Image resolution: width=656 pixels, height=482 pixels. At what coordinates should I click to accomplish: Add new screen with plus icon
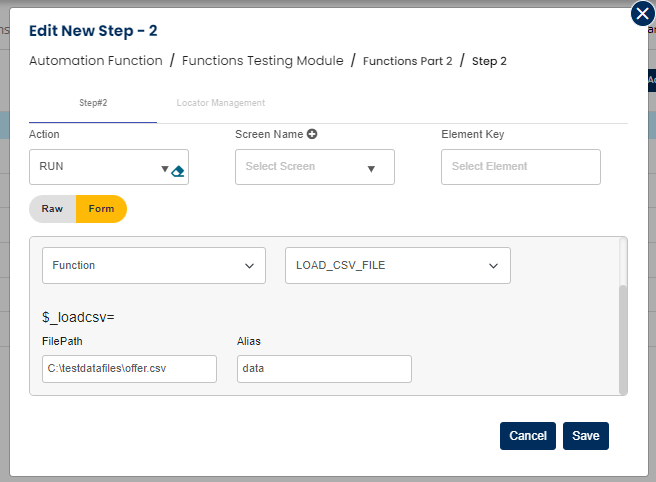tap(312, 134)
